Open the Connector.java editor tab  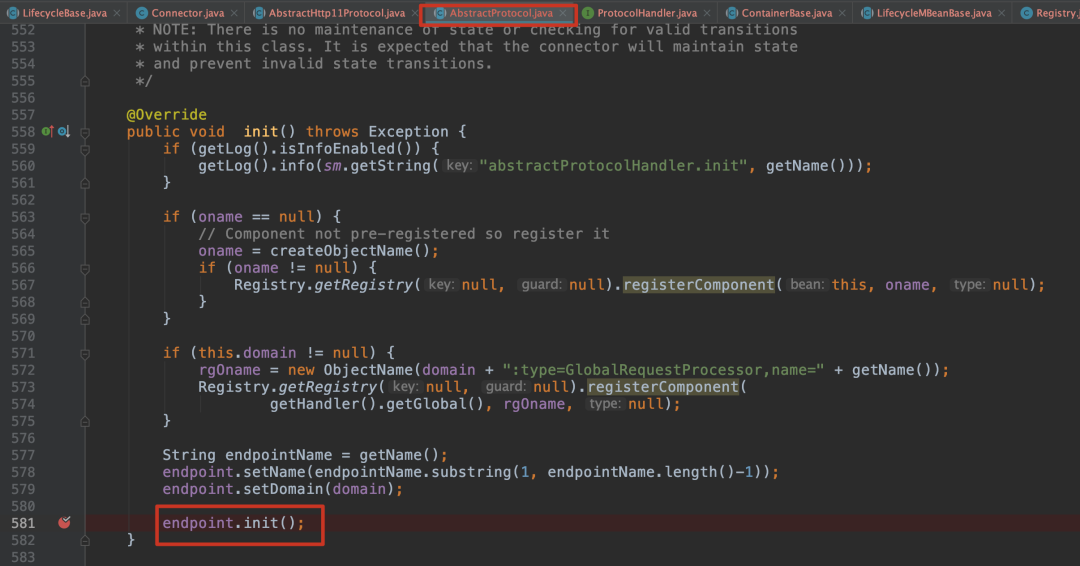point(187,13)
